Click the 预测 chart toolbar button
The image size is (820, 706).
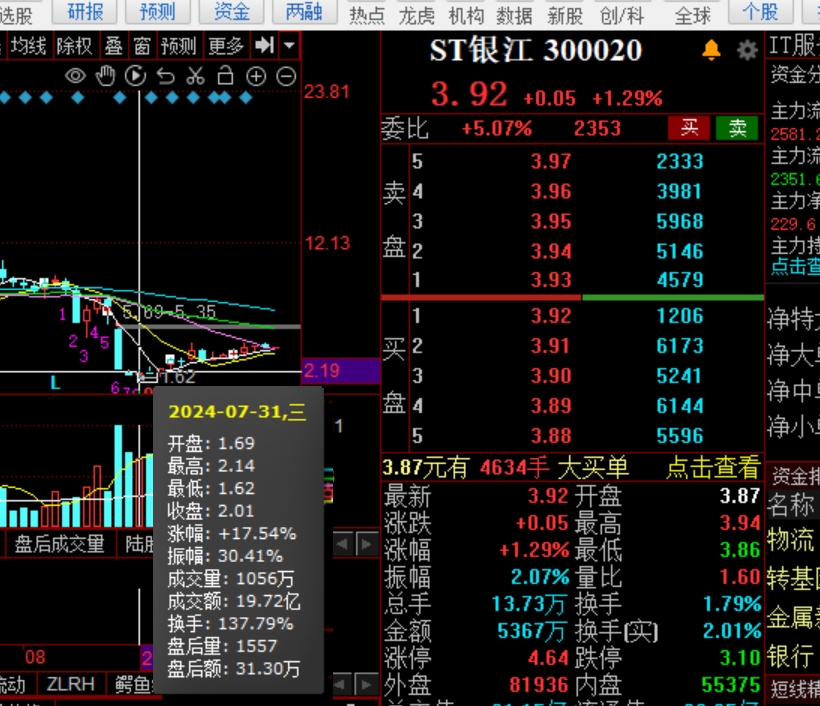click(x=178, y=46)
